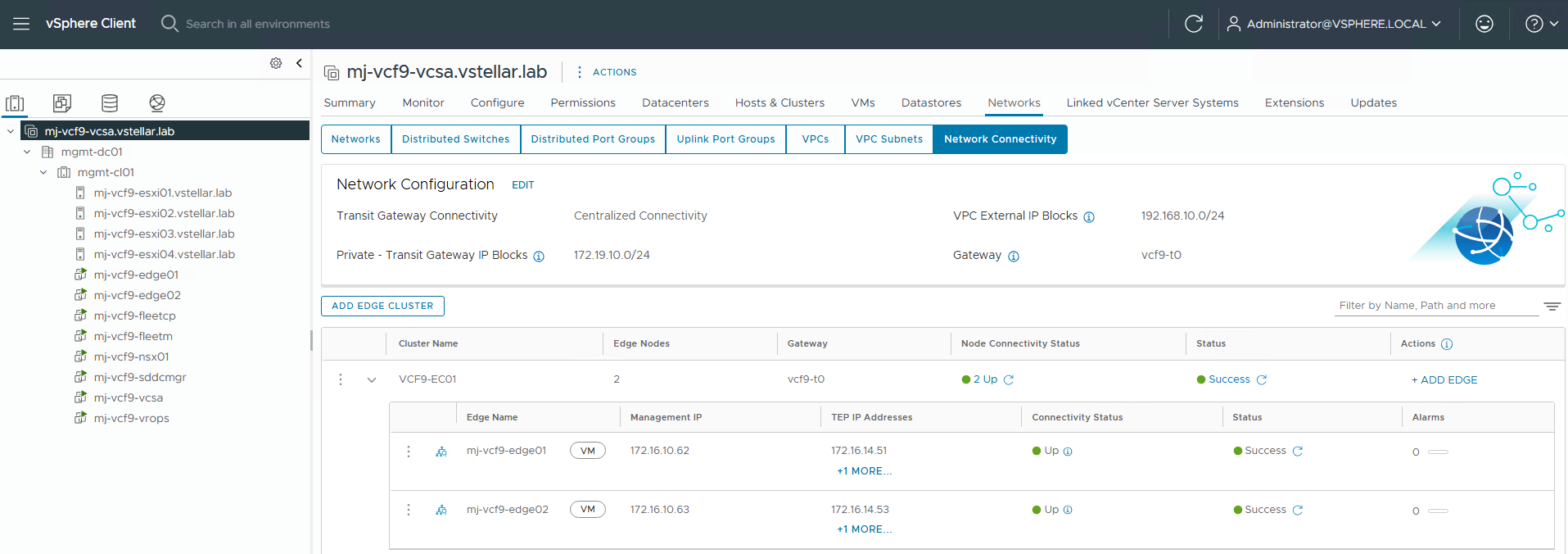The height and width of the screenshot is (554, 1568).
Task: Click the + ADD EDGE link
Action: pos(1444,379)
